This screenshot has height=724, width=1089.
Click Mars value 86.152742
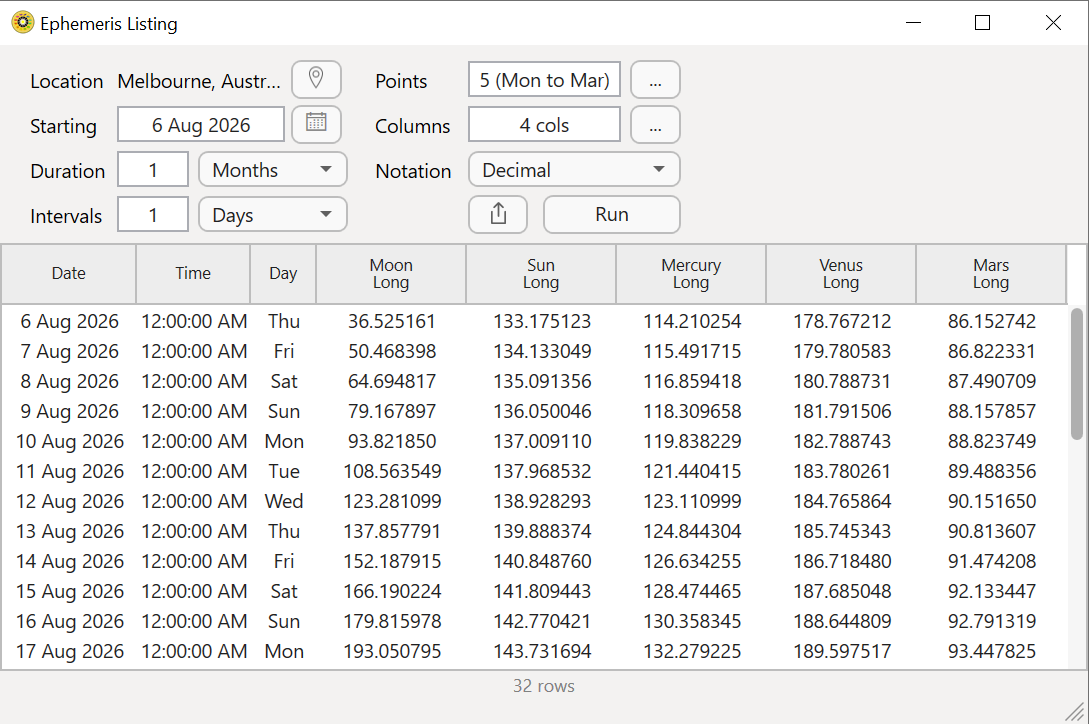point(992,321)
